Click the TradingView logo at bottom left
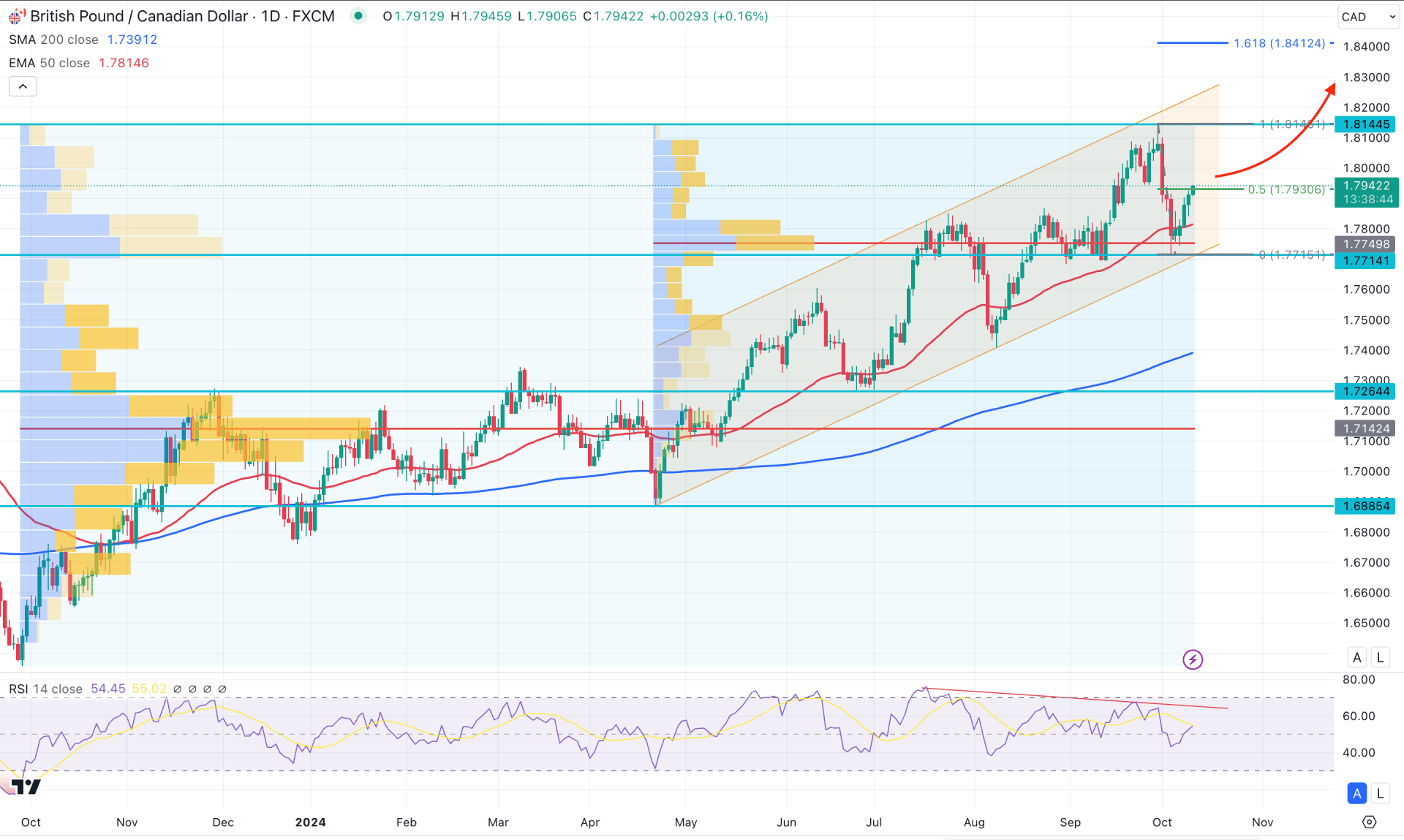Viewport: 1404px width, 840px height. [25, 787]
